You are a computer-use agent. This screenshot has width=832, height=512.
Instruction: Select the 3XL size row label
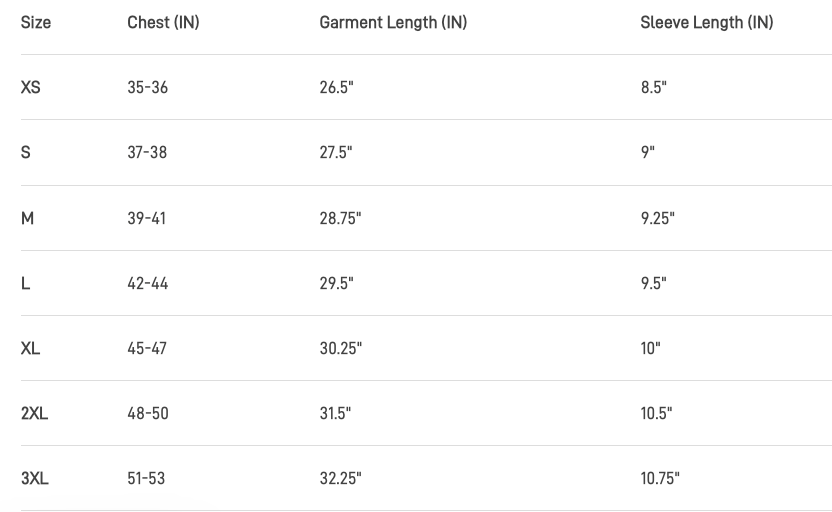34,479
